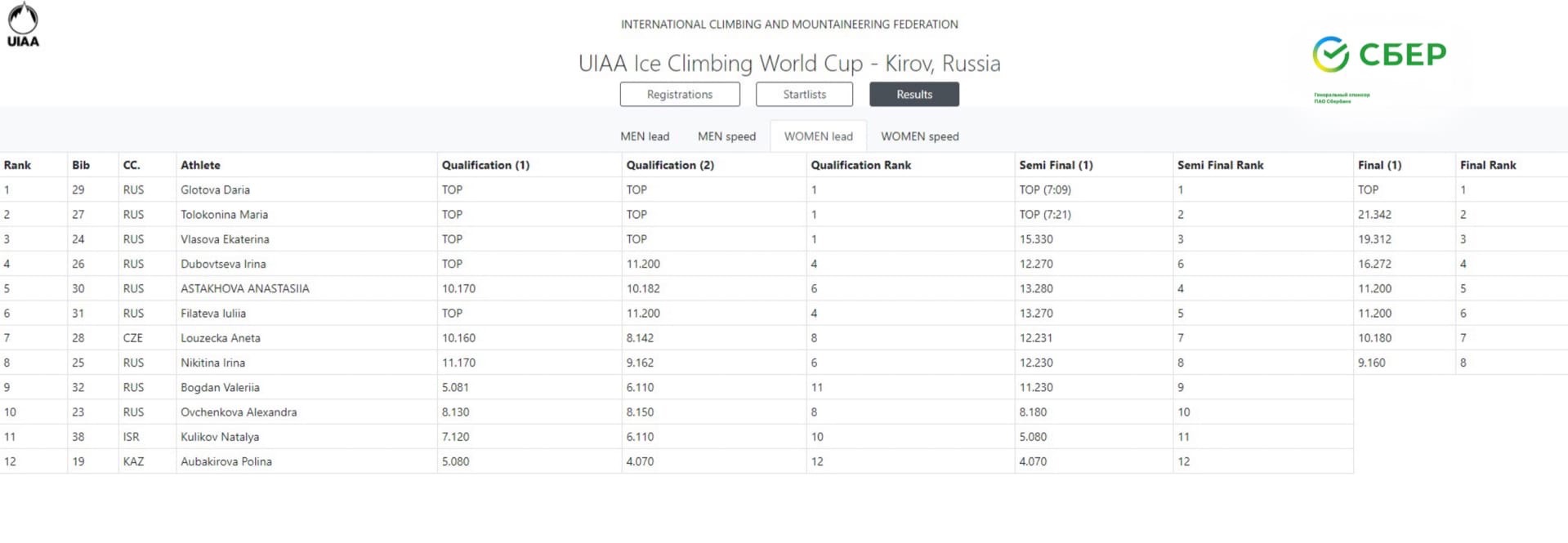Click the World Cup Kirov page title
This screenshot has height=543, width=1568.
coord(789,63)
